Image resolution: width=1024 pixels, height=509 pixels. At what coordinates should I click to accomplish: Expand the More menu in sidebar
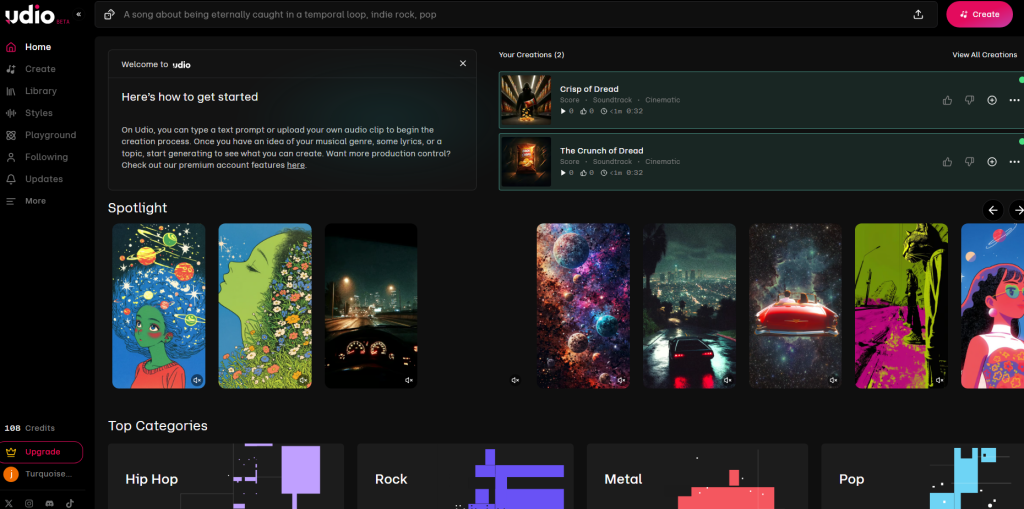point(35,201)
